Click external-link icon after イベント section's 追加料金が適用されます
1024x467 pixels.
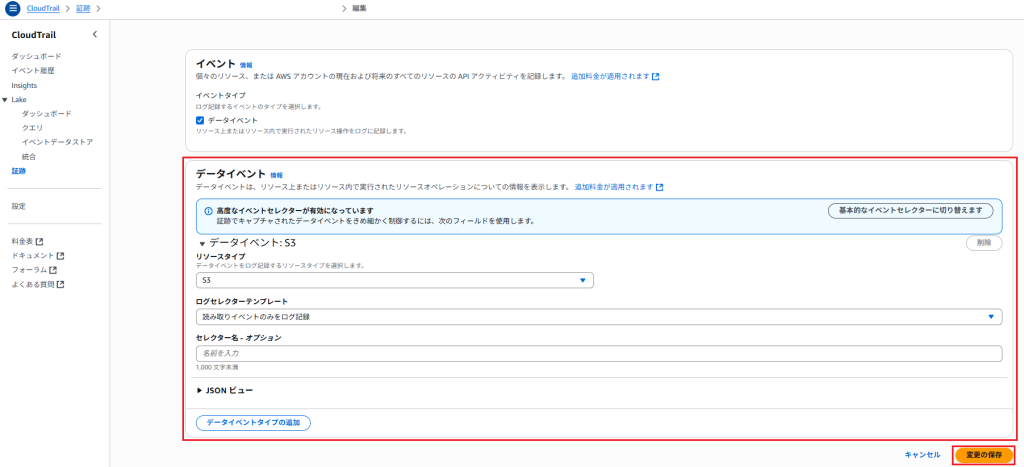click(656, 76)
